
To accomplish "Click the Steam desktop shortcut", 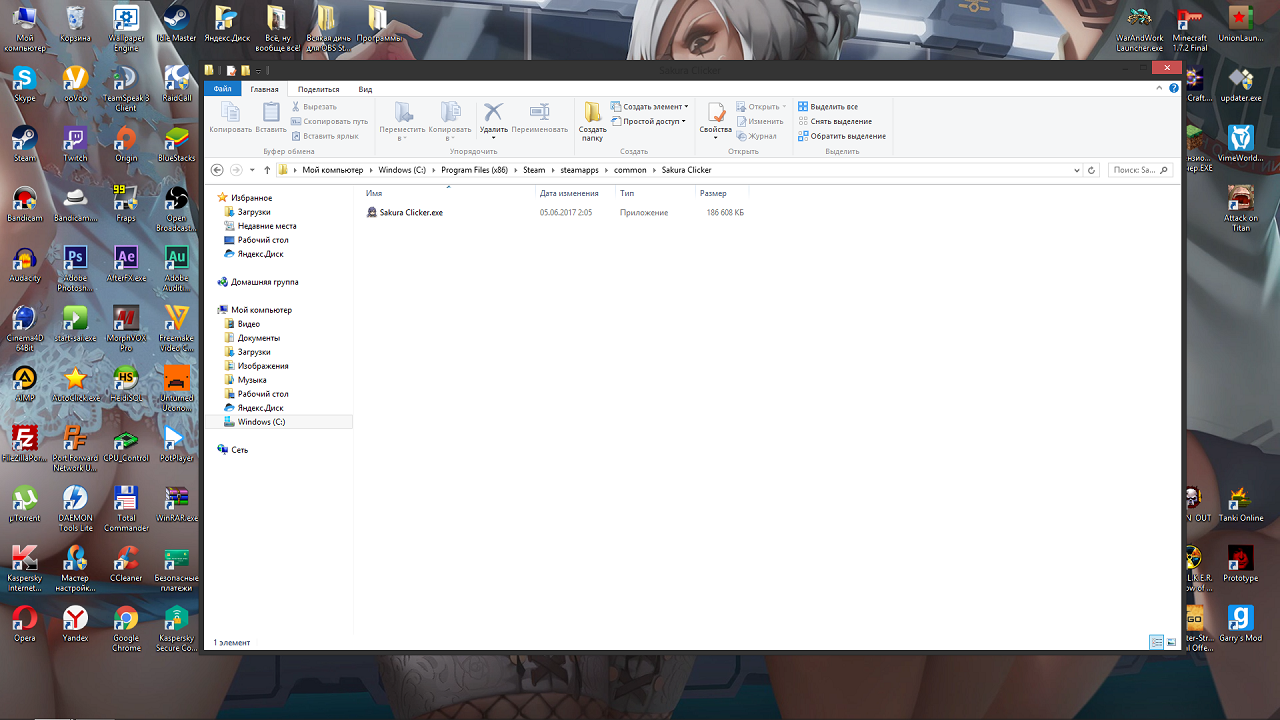I will click(24, 143).
